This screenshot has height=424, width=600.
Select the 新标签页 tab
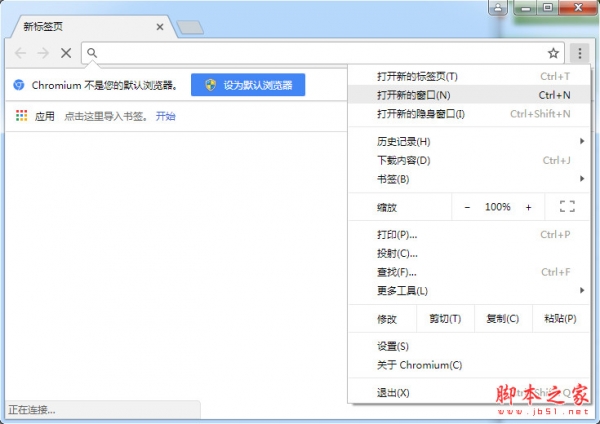[x=80, y=24]
